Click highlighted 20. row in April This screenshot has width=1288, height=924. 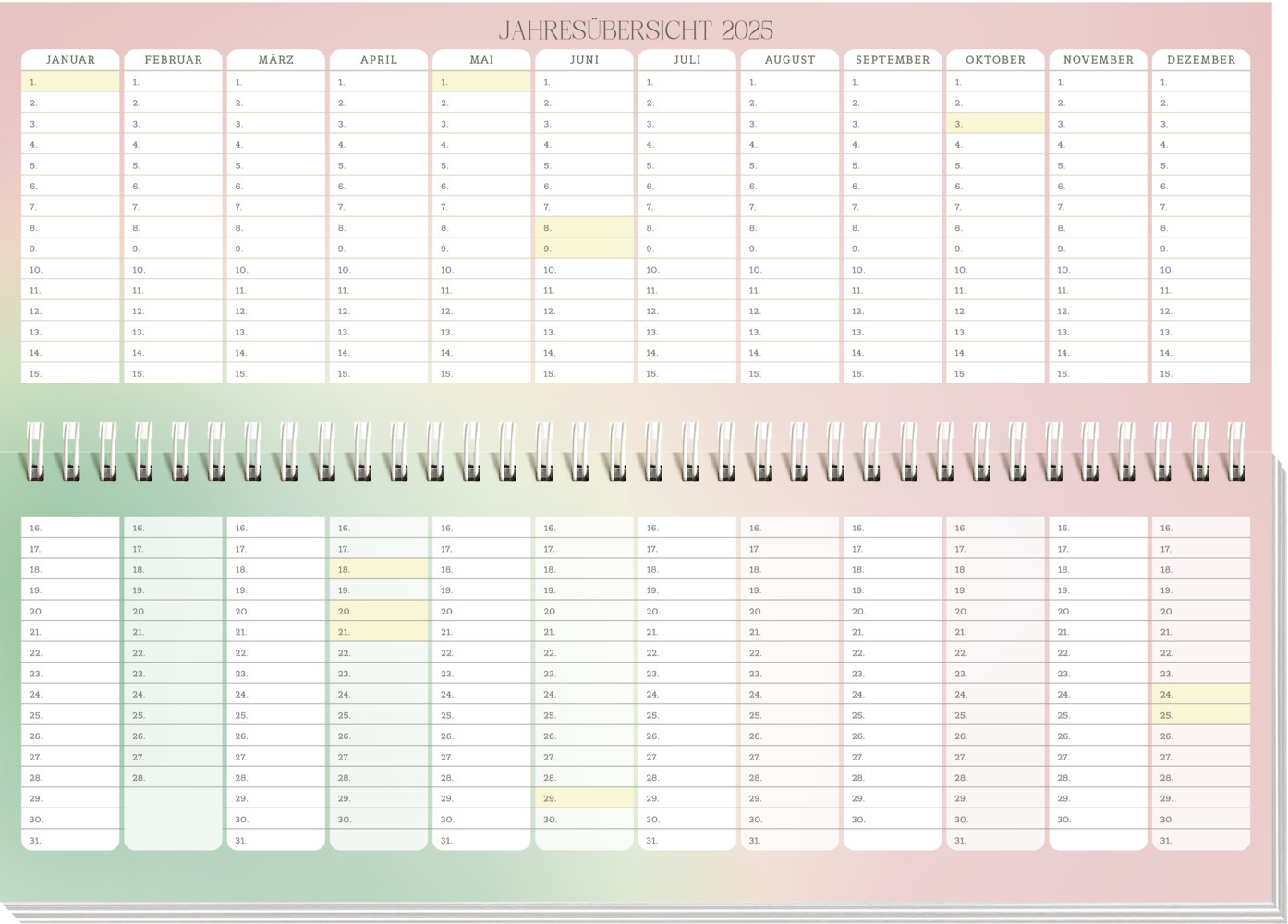(x=379, y=612)
